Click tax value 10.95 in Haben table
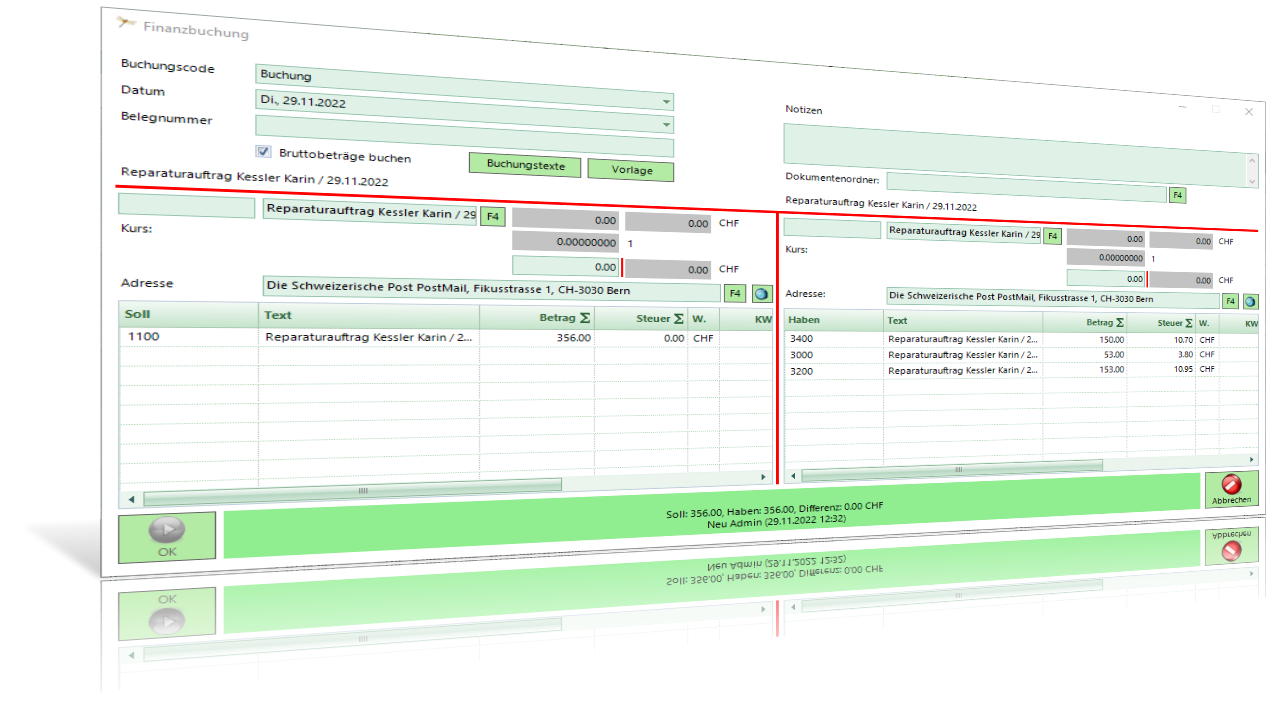The width and height of the screenshot is (1276, 709). pos(1183,370)
